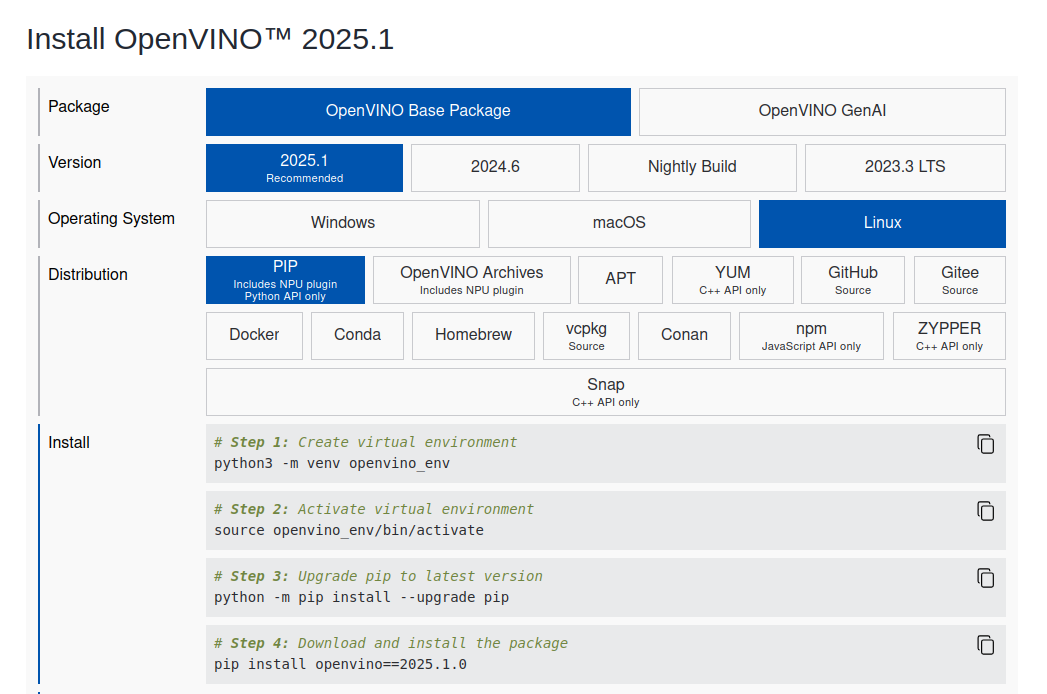Select APT distribution
Screen dimensions: 1047x694
tap(620, 280)
